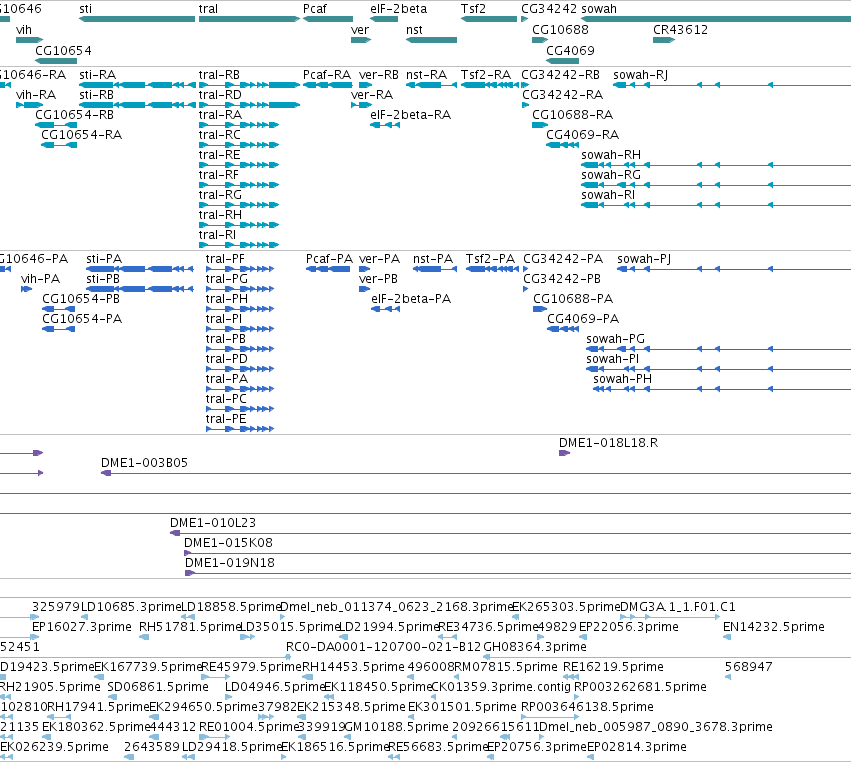Click transcript sti-RA label

(98, 75)
